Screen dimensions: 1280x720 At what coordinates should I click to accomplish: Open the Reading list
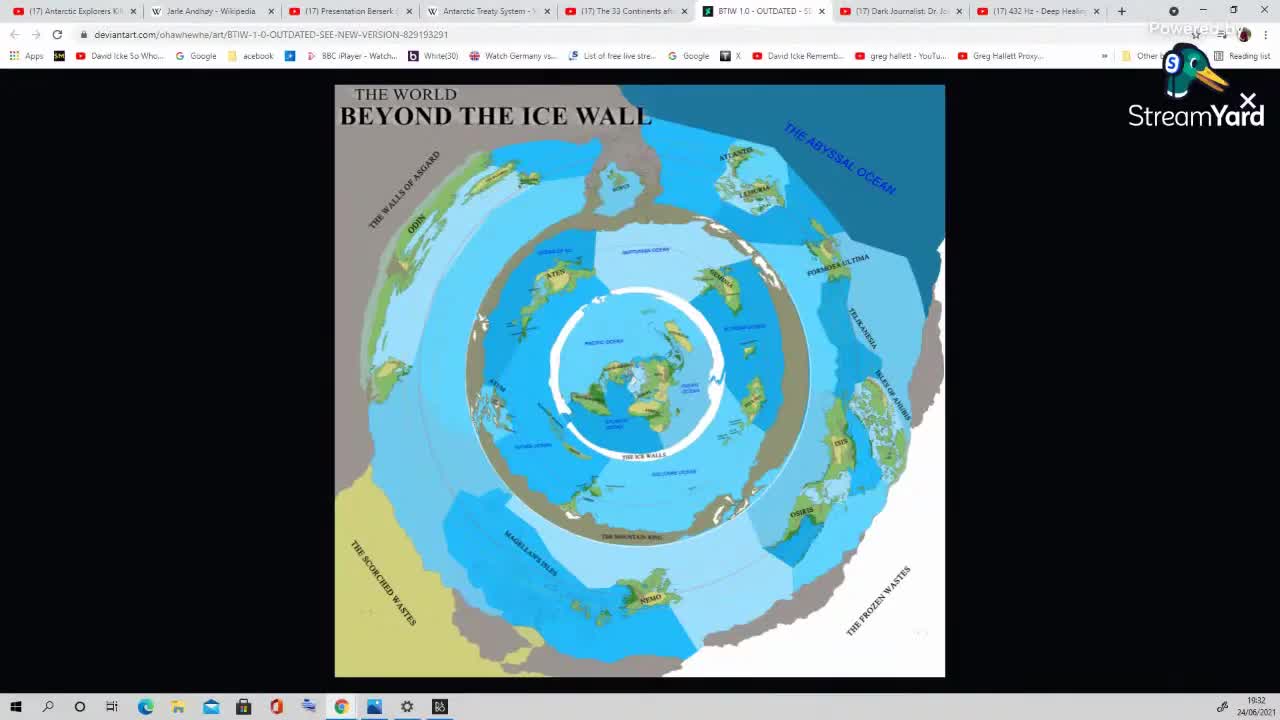[1241, 56]
